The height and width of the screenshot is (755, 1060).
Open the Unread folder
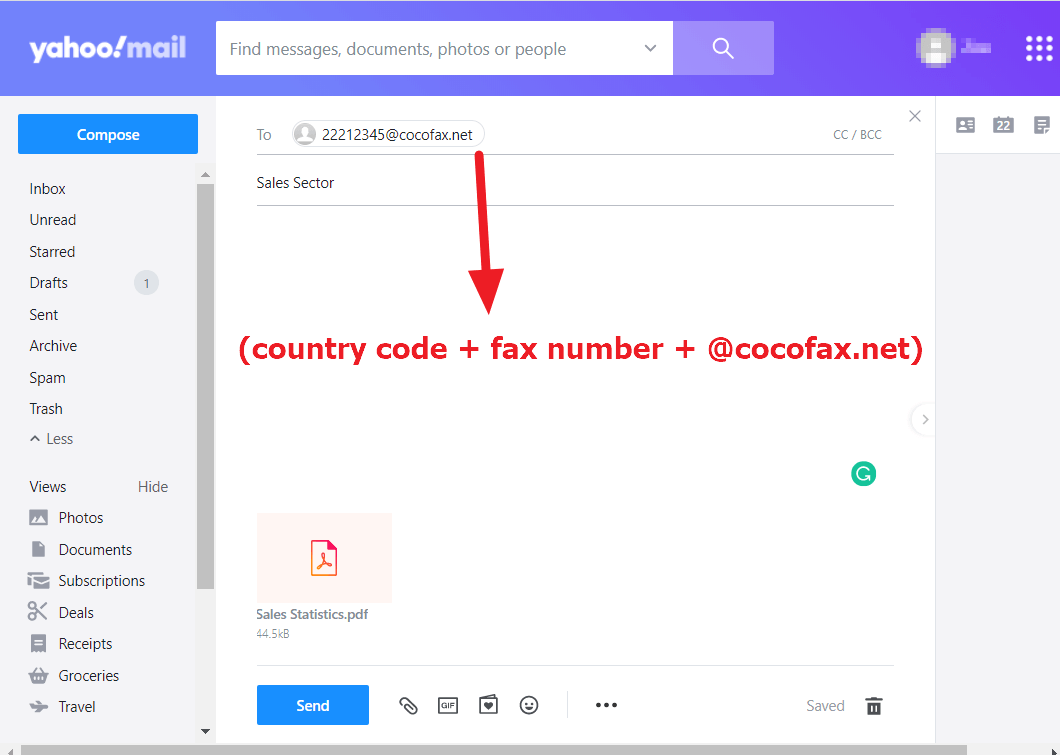(x=53, y=220)
